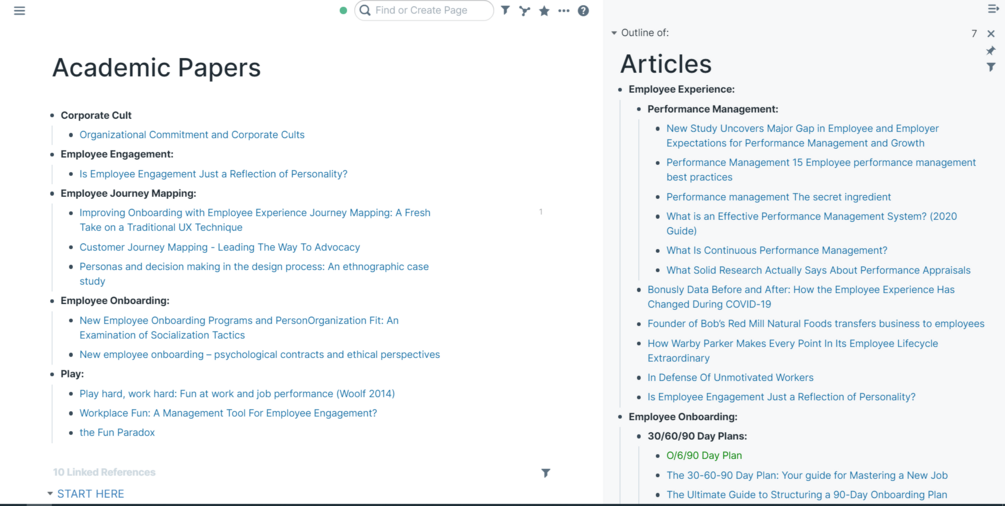This screenshot has width=1005, height=506.
Task: Open the three-dot more options menu
Action: point(563,10)
